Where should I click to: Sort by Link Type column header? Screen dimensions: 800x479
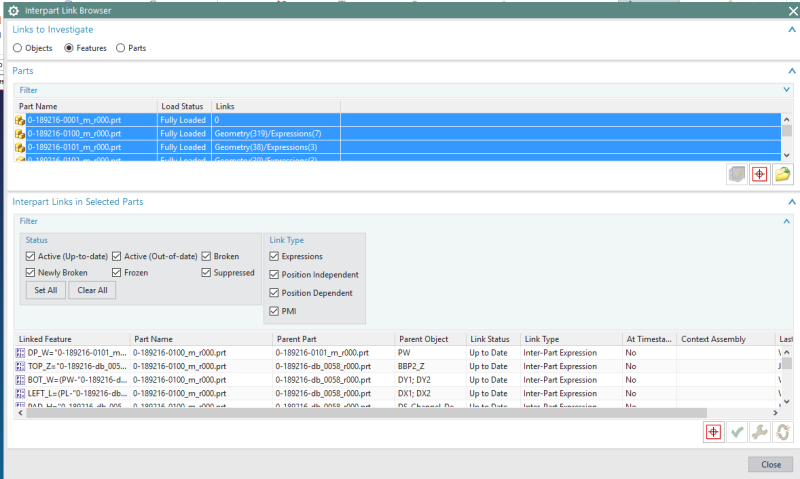click(x=571, y=339)
